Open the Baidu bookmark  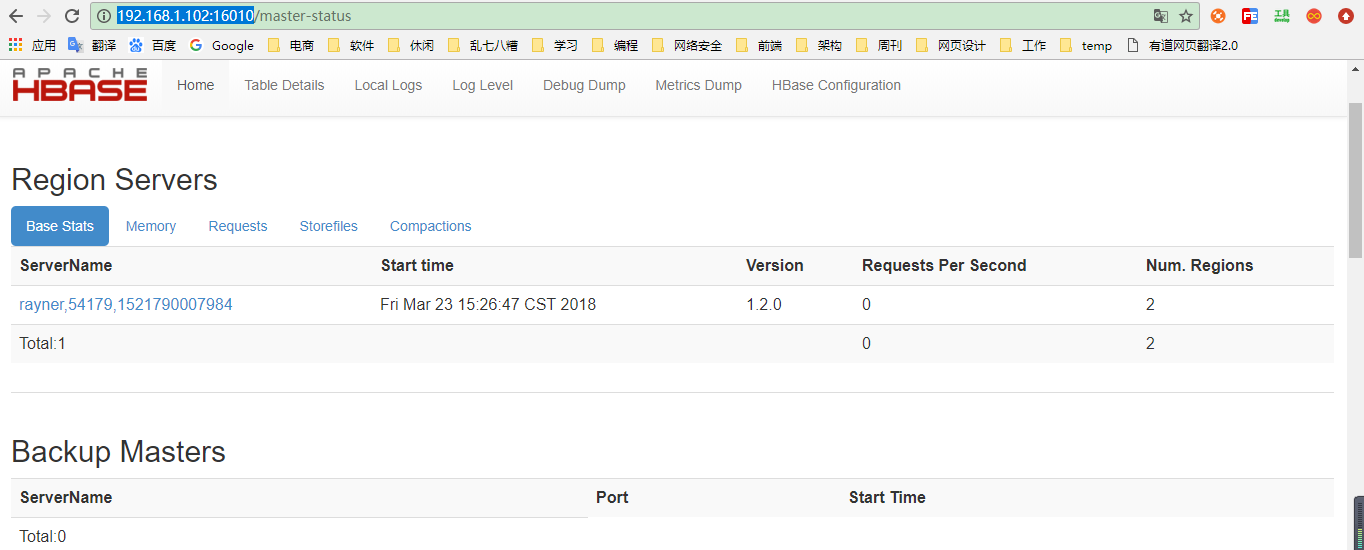click(153, 45)
